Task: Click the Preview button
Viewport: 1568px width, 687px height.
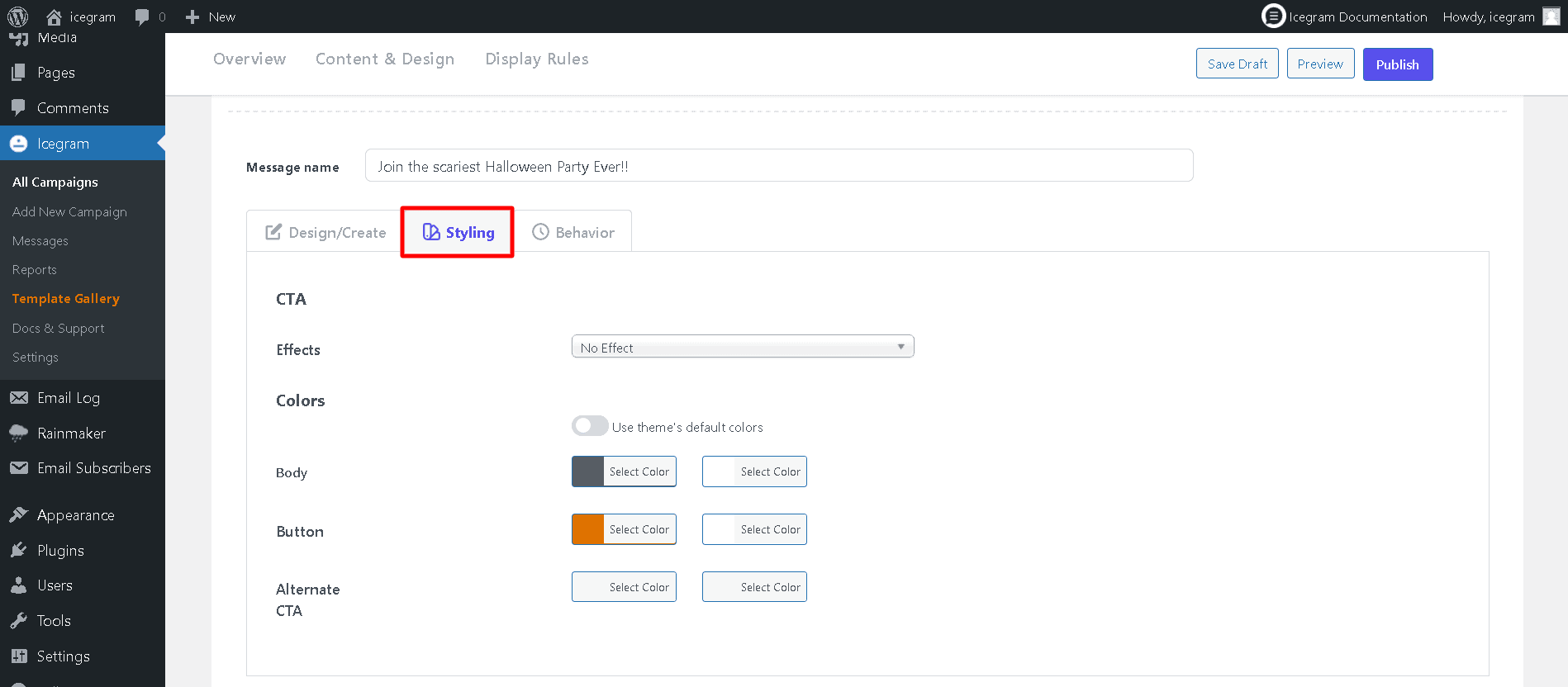Action: (x=1320, y=64)
